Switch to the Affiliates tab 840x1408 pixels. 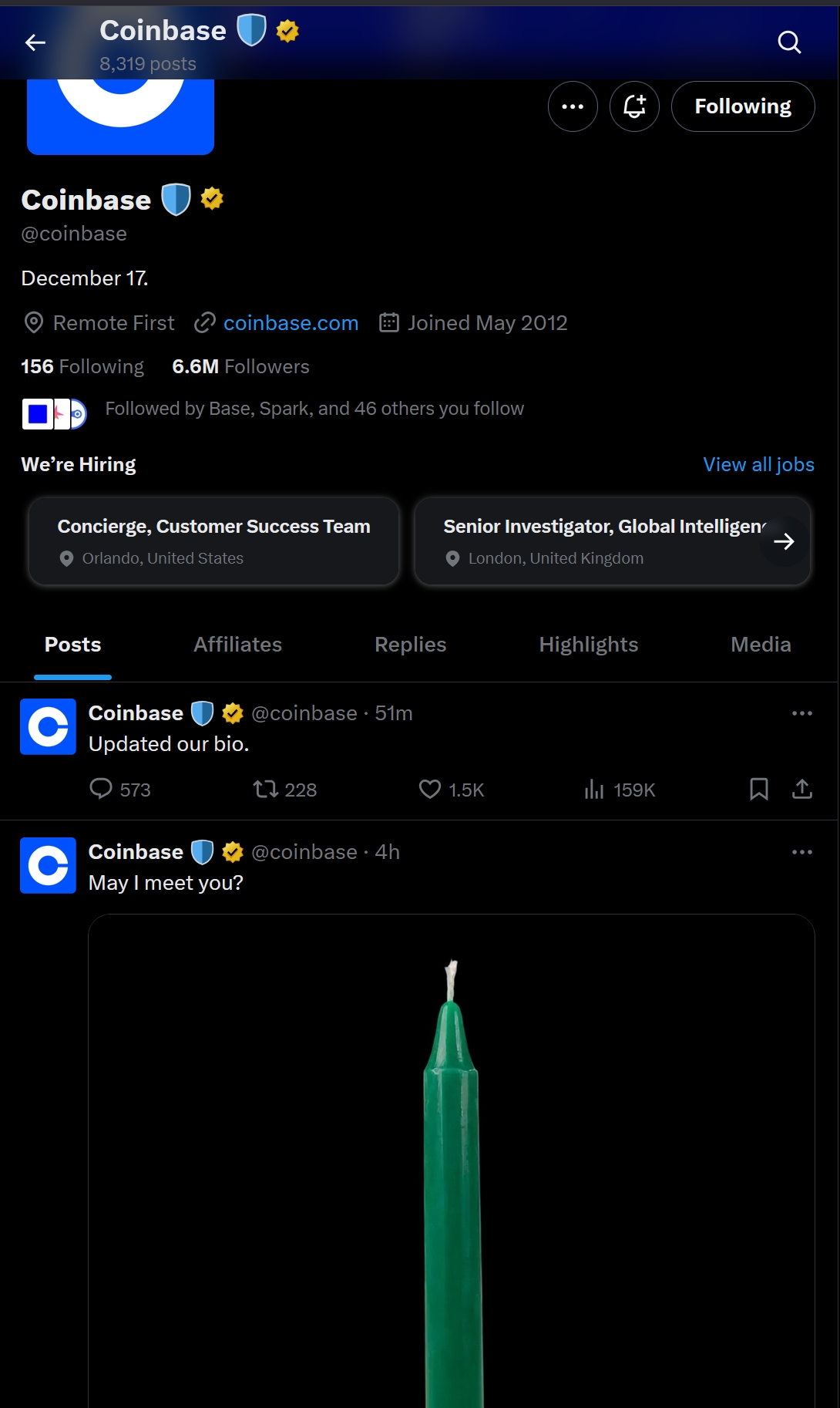tap(237, 645)
